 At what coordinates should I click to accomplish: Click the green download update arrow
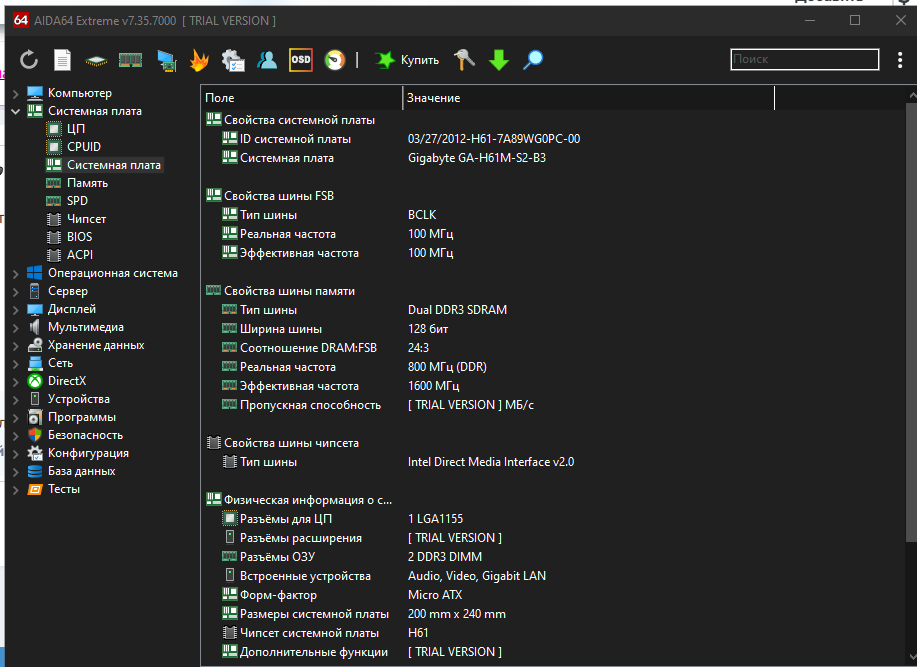pos(499,60)
